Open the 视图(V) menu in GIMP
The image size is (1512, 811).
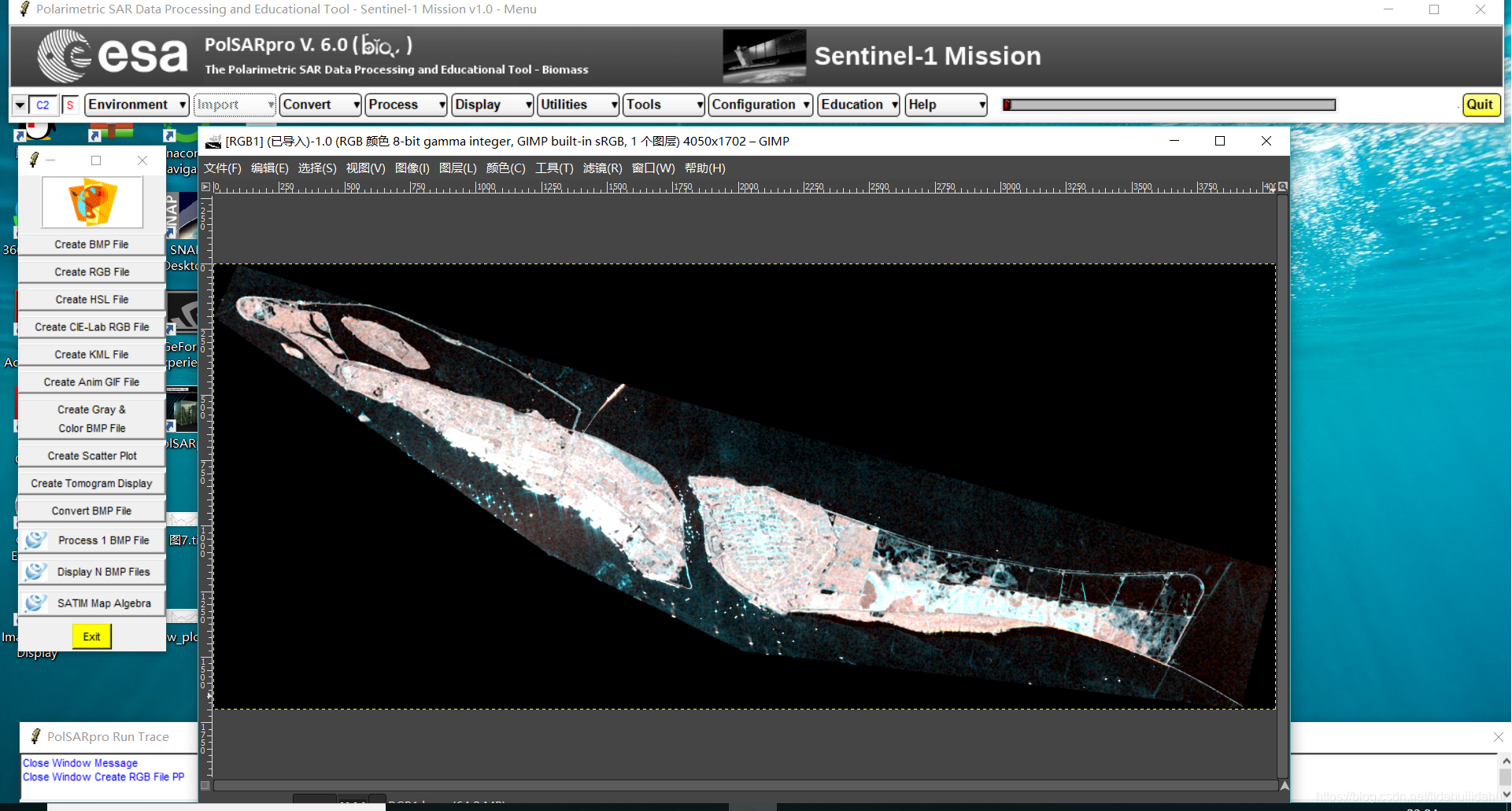click(366, 168)
